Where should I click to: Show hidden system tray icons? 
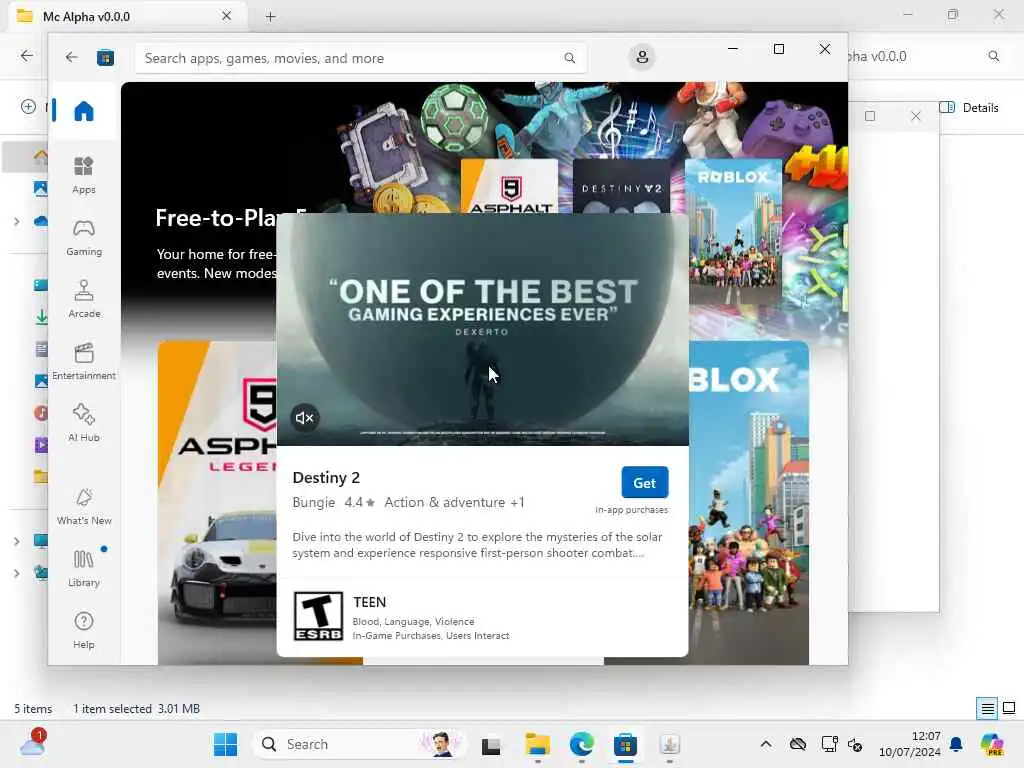point(766,744)
